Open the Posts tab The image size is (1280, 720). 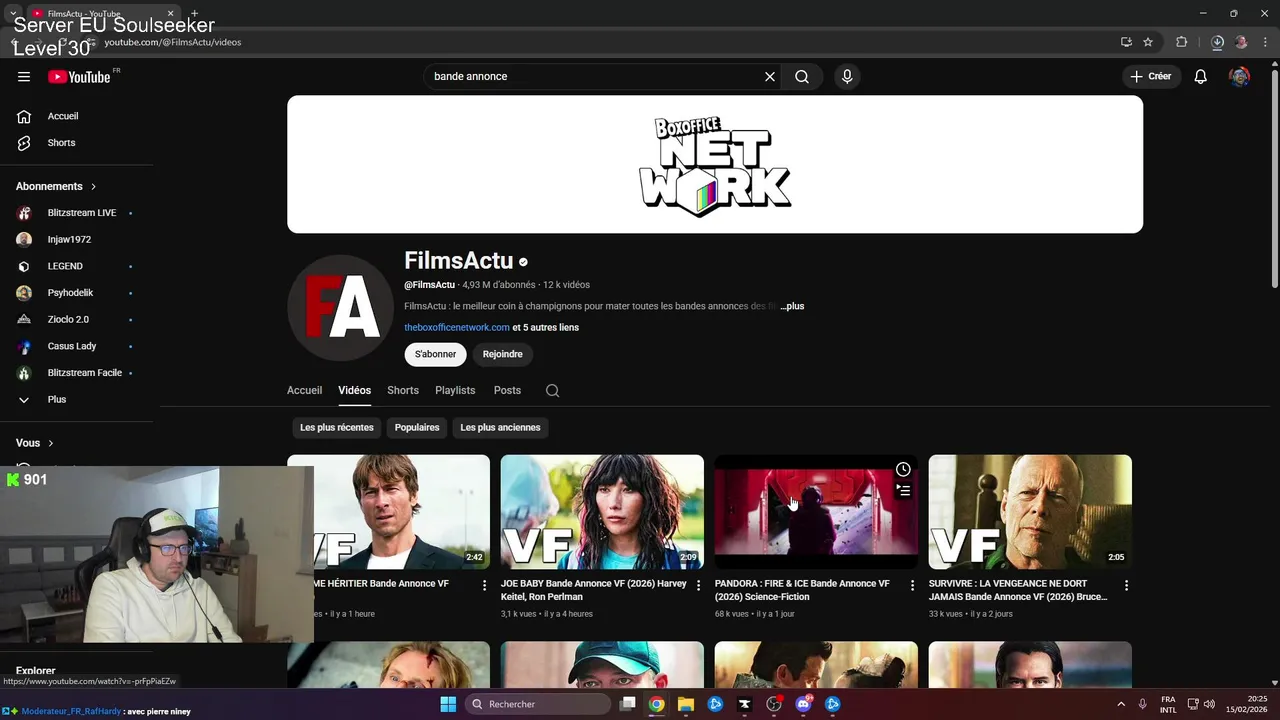[x=507, y=391]
